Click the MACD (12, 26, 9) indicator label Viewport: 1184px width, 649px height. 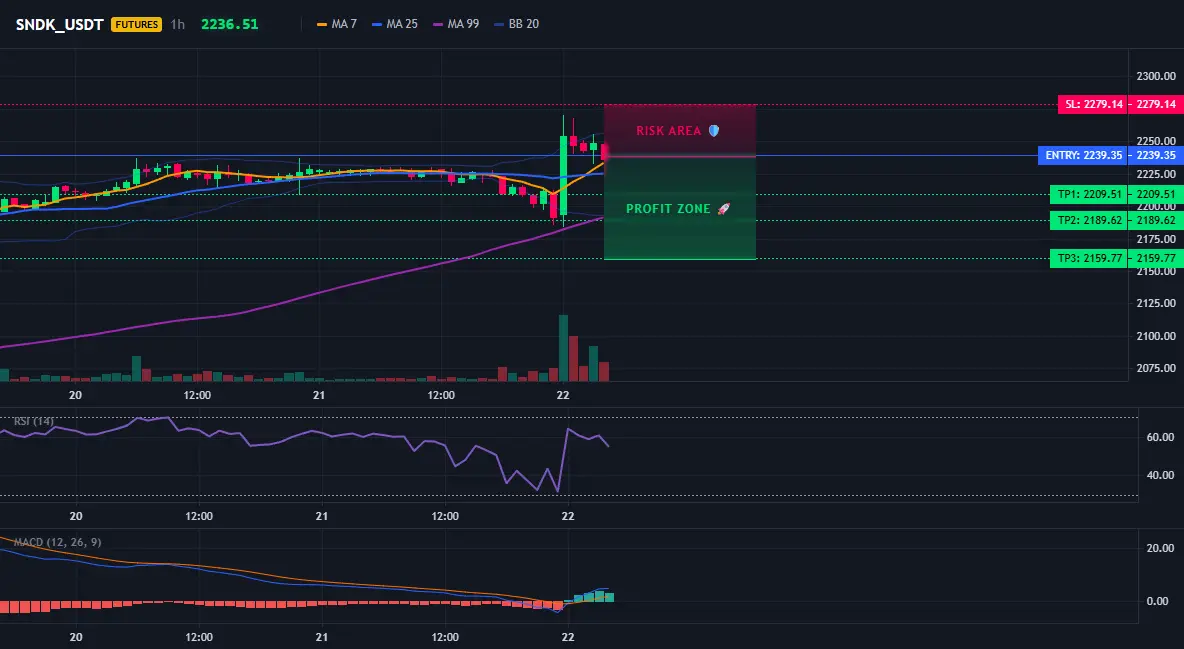coord(57,542)
